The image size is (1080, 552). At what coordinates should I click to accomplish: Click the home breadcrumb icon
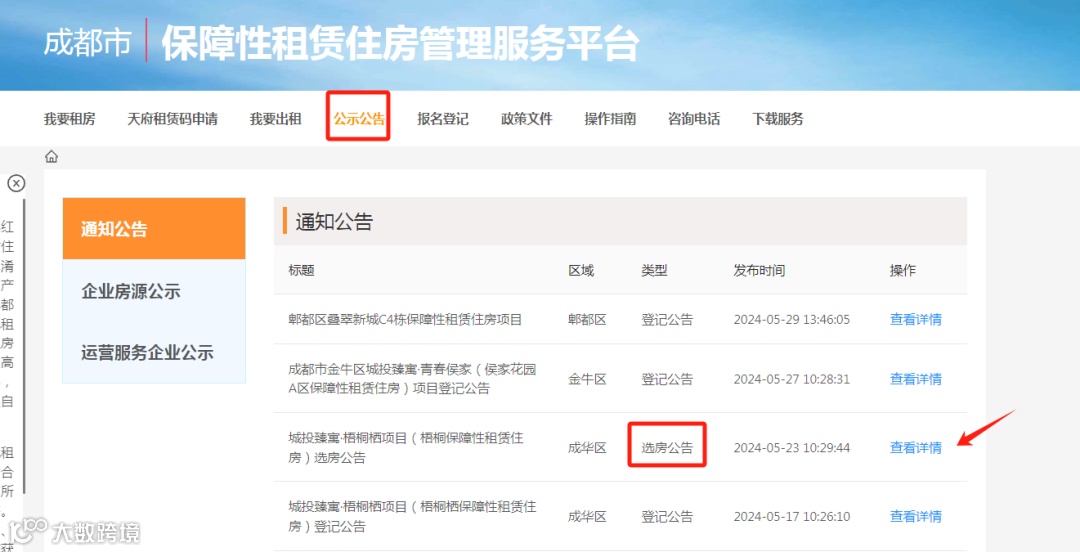tap(52, 157)
